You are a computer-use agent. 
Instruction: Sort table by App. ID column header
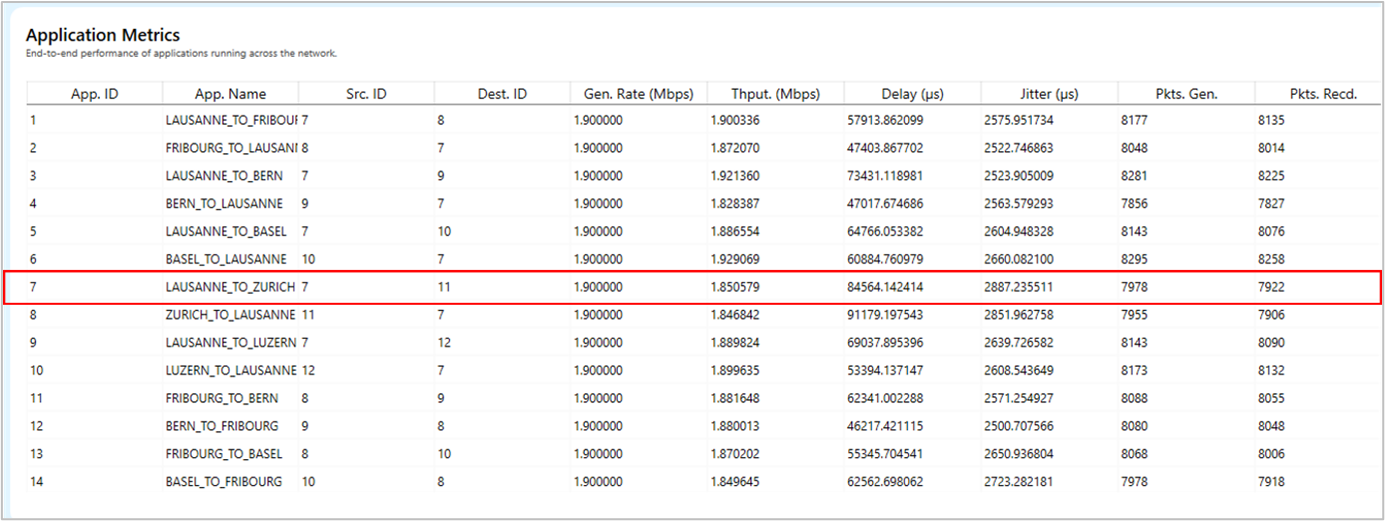94,94
